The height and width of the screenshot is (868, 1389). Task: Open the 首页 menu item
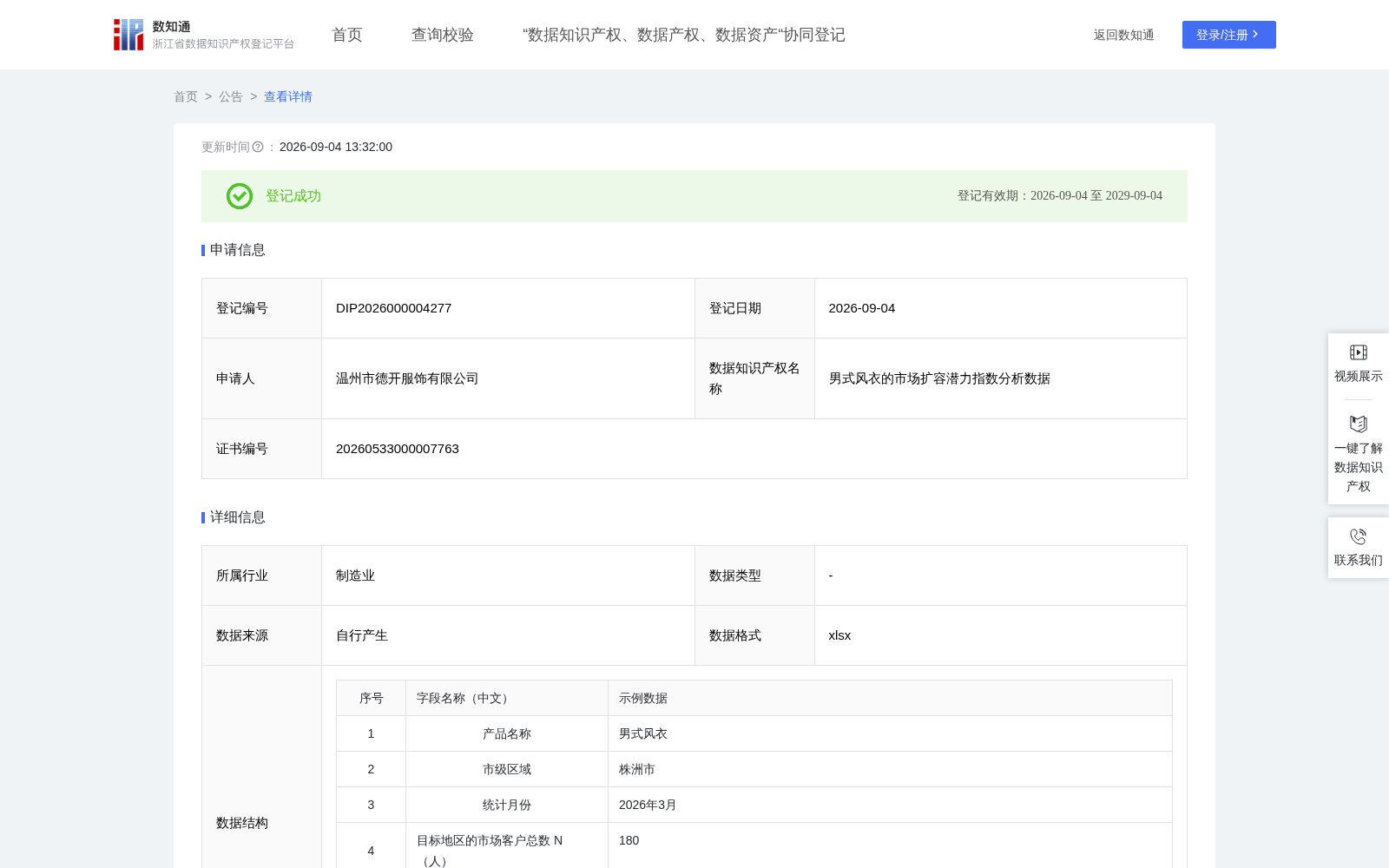coord(347,35)
